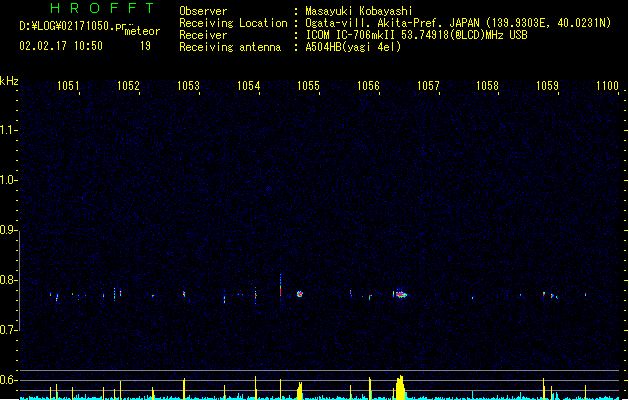Click time axis label 1100
Image resolution: width=629 pixels, height=400 pixels.
coord(607,85)
